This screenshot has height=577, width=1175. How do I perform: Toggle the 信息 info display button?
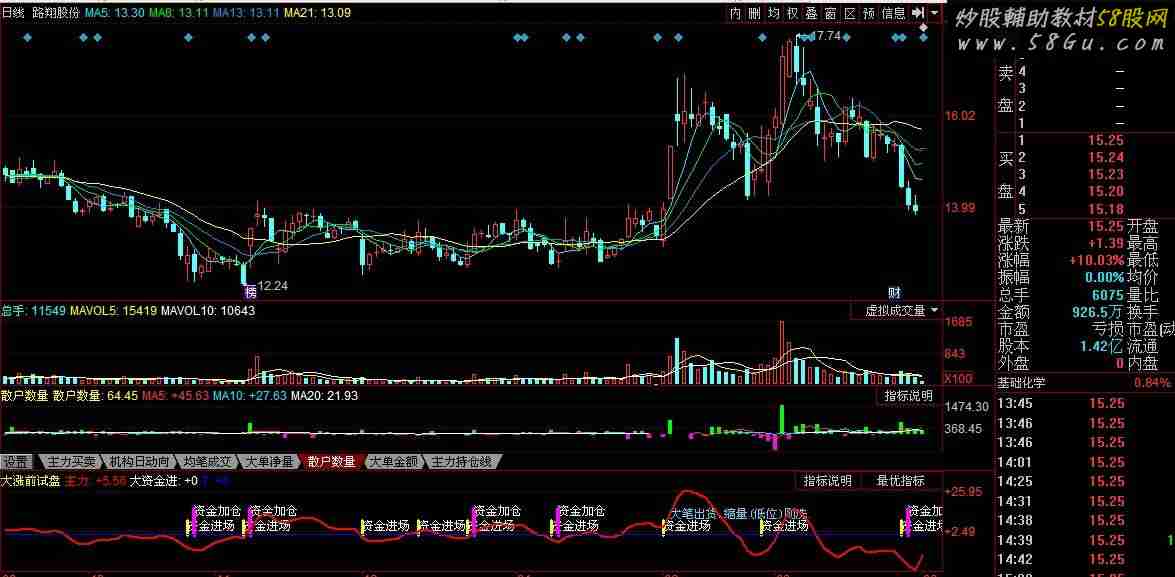click(x=893, y=13)
